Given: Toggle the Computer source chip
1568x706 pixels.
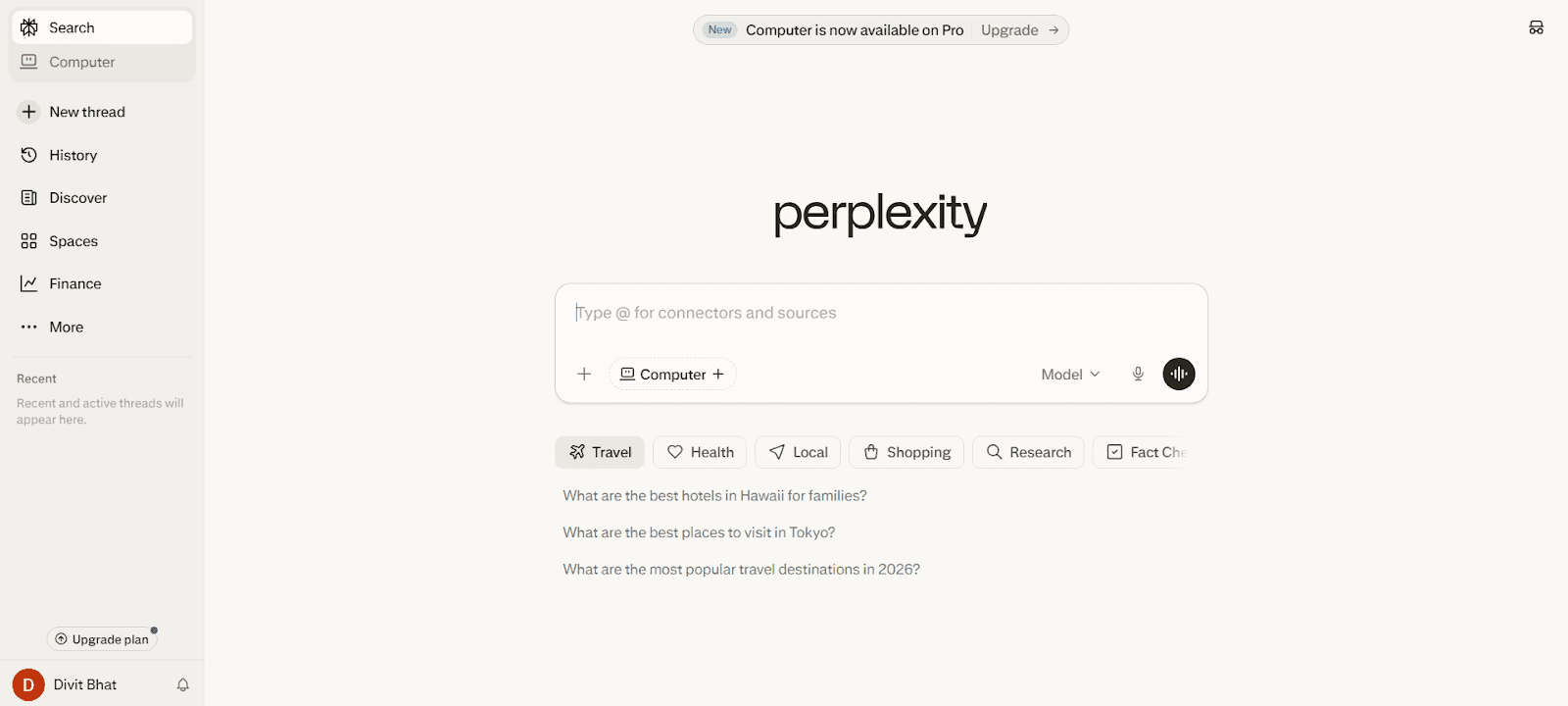Looking at the screenshot, I should pyautogui.click(x=671, y=374).
